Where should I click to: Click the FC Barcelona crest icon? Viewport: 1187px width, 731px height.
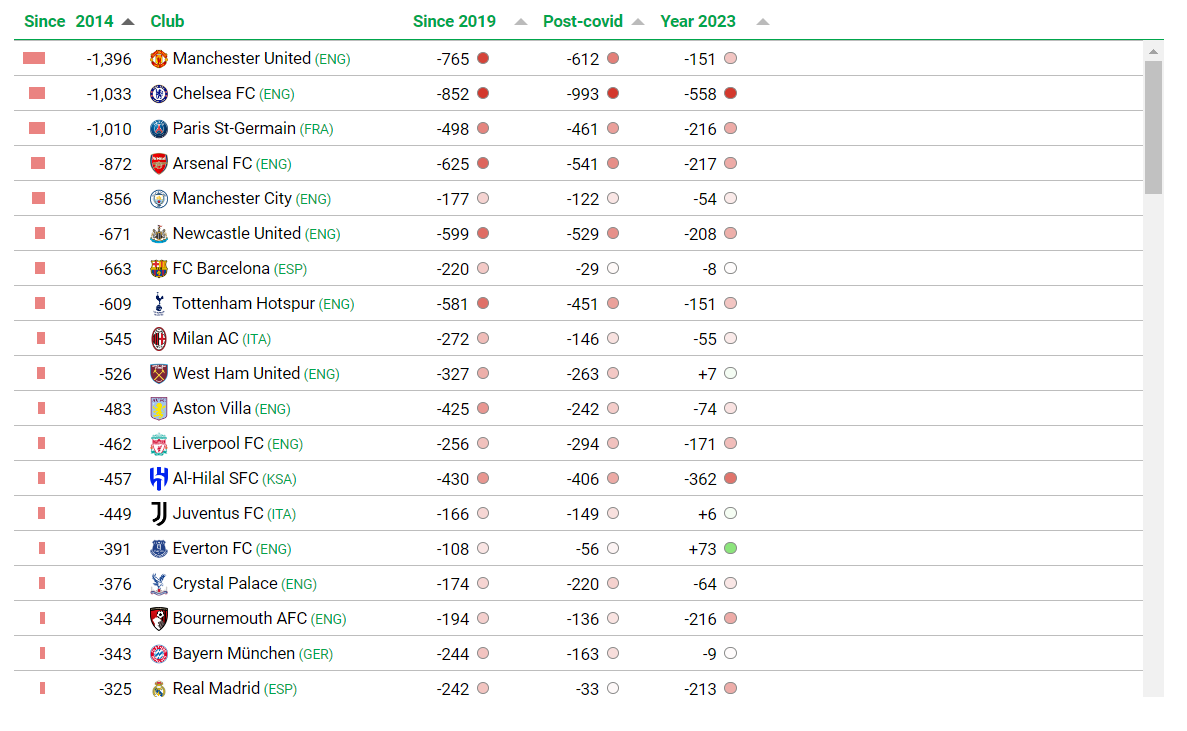[158, 269]
